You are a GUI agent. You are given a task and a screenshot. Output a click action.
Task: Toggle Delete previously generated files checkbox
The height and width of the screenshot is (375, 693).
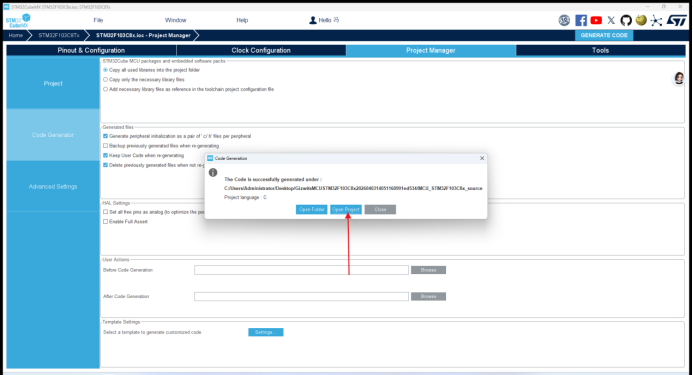(x=105, y=165)
